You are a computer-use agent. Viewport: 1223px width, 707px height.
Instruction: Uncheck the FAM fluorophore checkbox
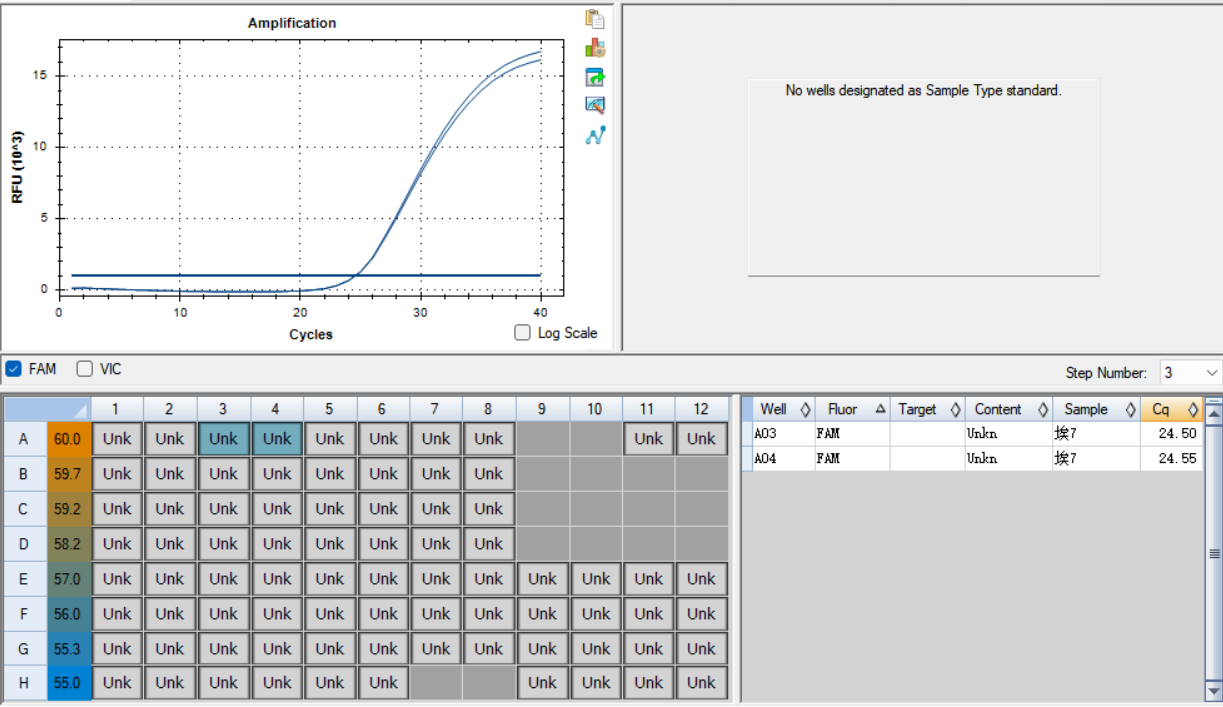[x=13, y=369]
